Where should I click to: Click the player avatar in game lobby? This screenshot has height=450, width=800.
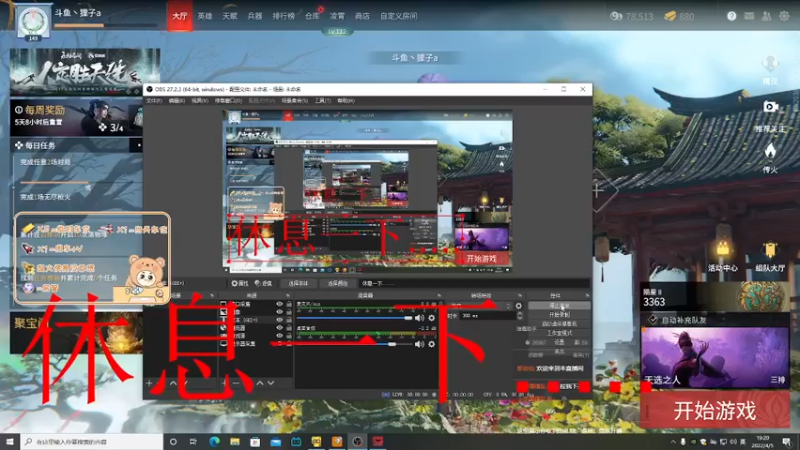34,21
